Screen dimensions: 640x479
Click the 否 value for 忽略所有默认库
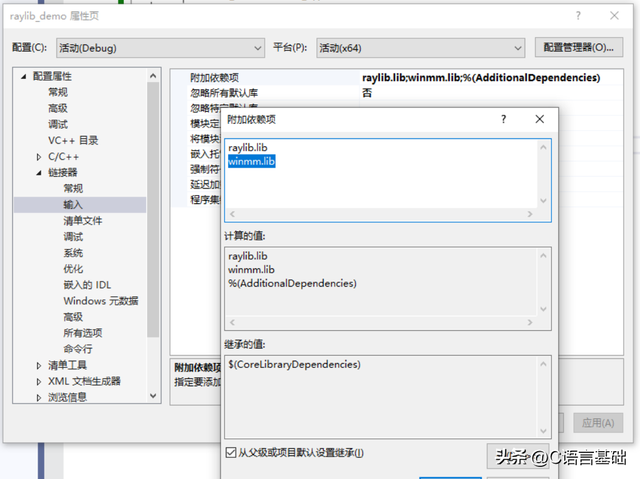[x=367, y=93]
